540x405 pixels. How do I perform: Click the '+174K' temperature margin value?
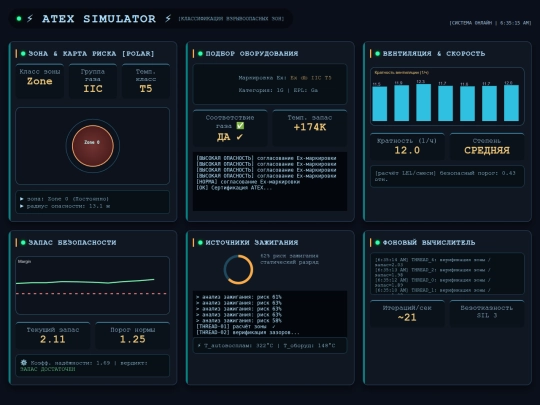tap(310, 127)
